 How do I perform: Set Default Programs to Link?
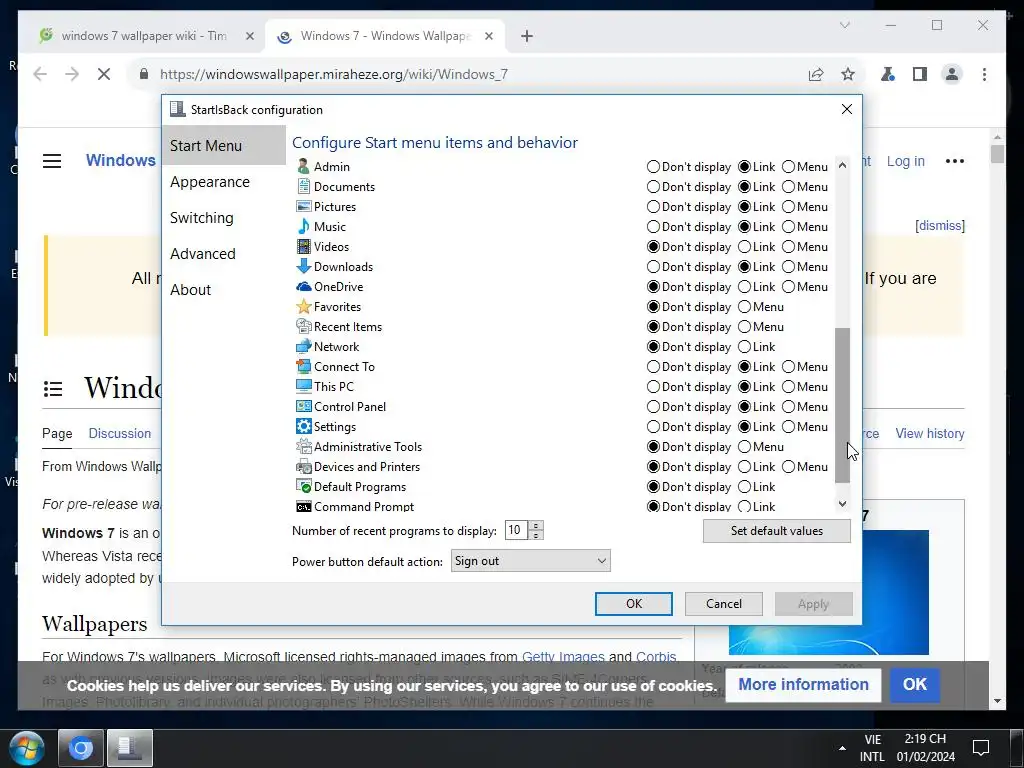[x=744, y=487]
